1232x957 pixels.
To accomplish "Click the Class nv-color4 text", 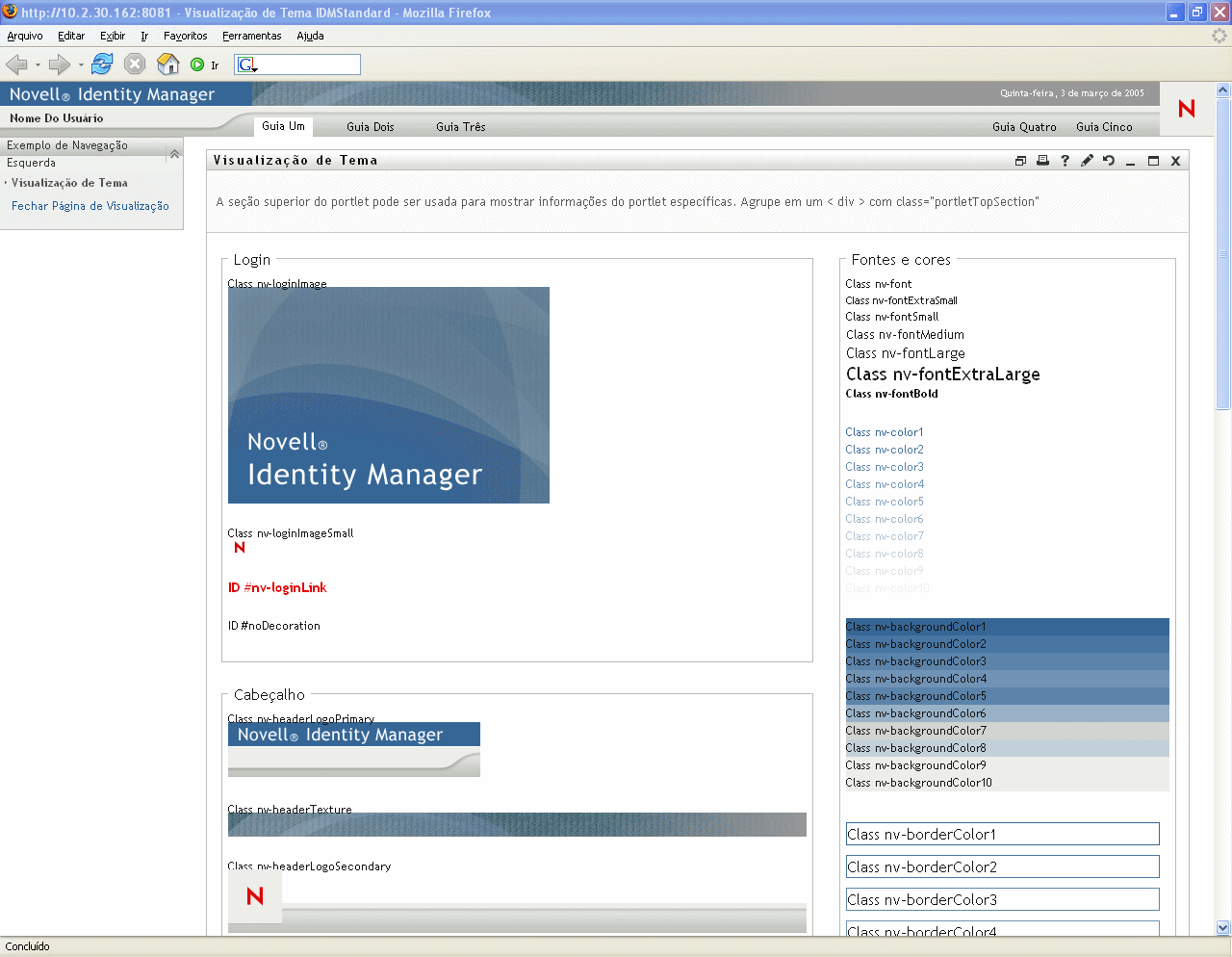I will (x=885, y=484).
